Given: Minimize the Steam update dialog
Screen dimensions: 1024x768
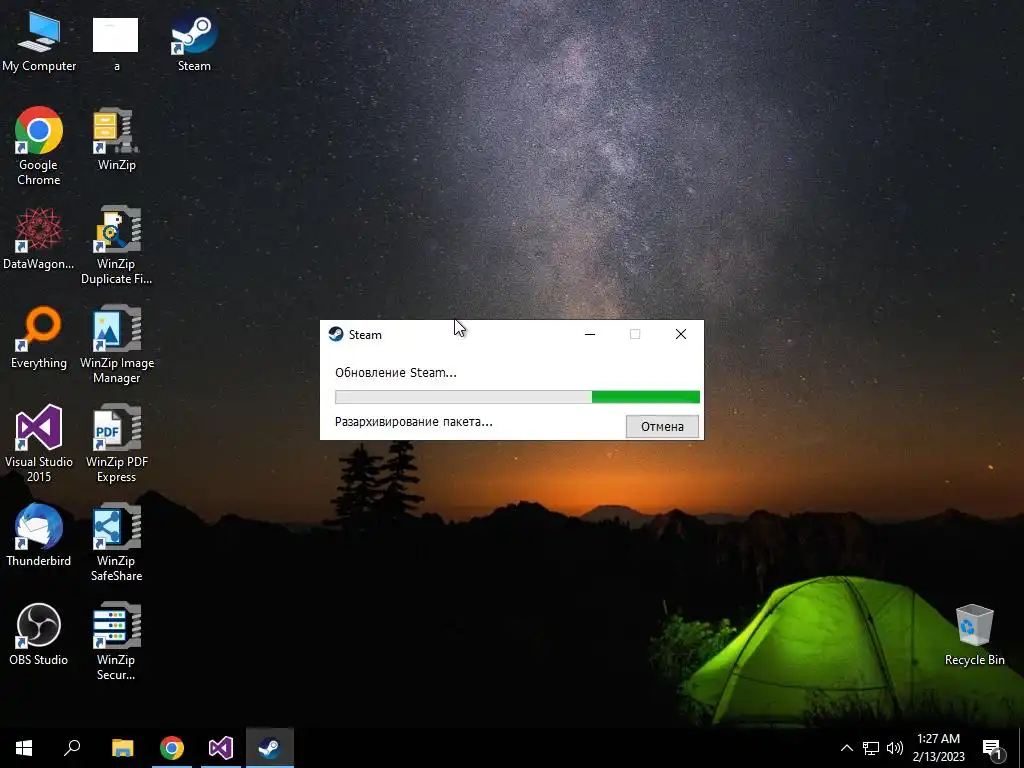Looking at the screenshot, I should coord(590,334).
